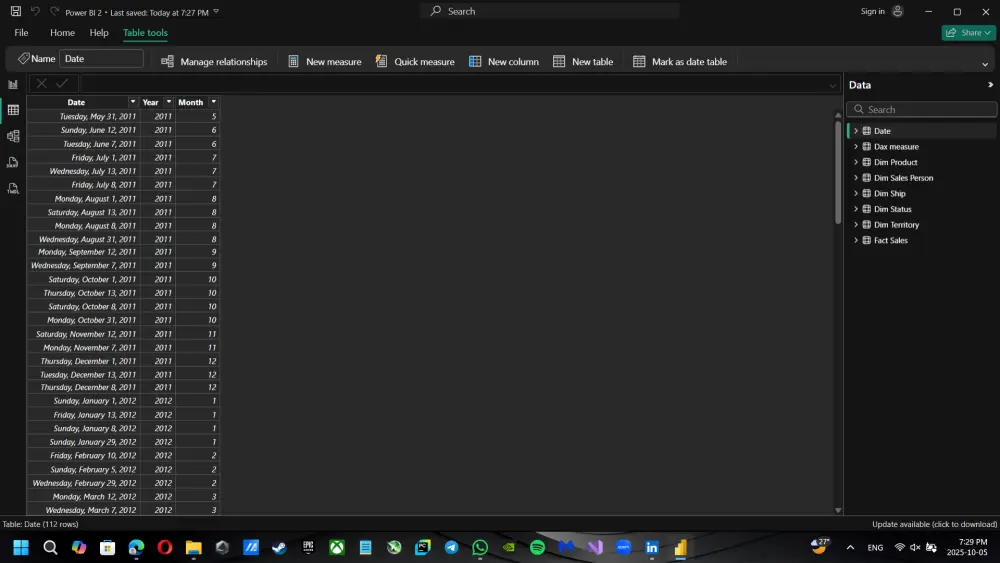
Task: Open WhatsApp from the taskbar
Action: coord(480,547)
